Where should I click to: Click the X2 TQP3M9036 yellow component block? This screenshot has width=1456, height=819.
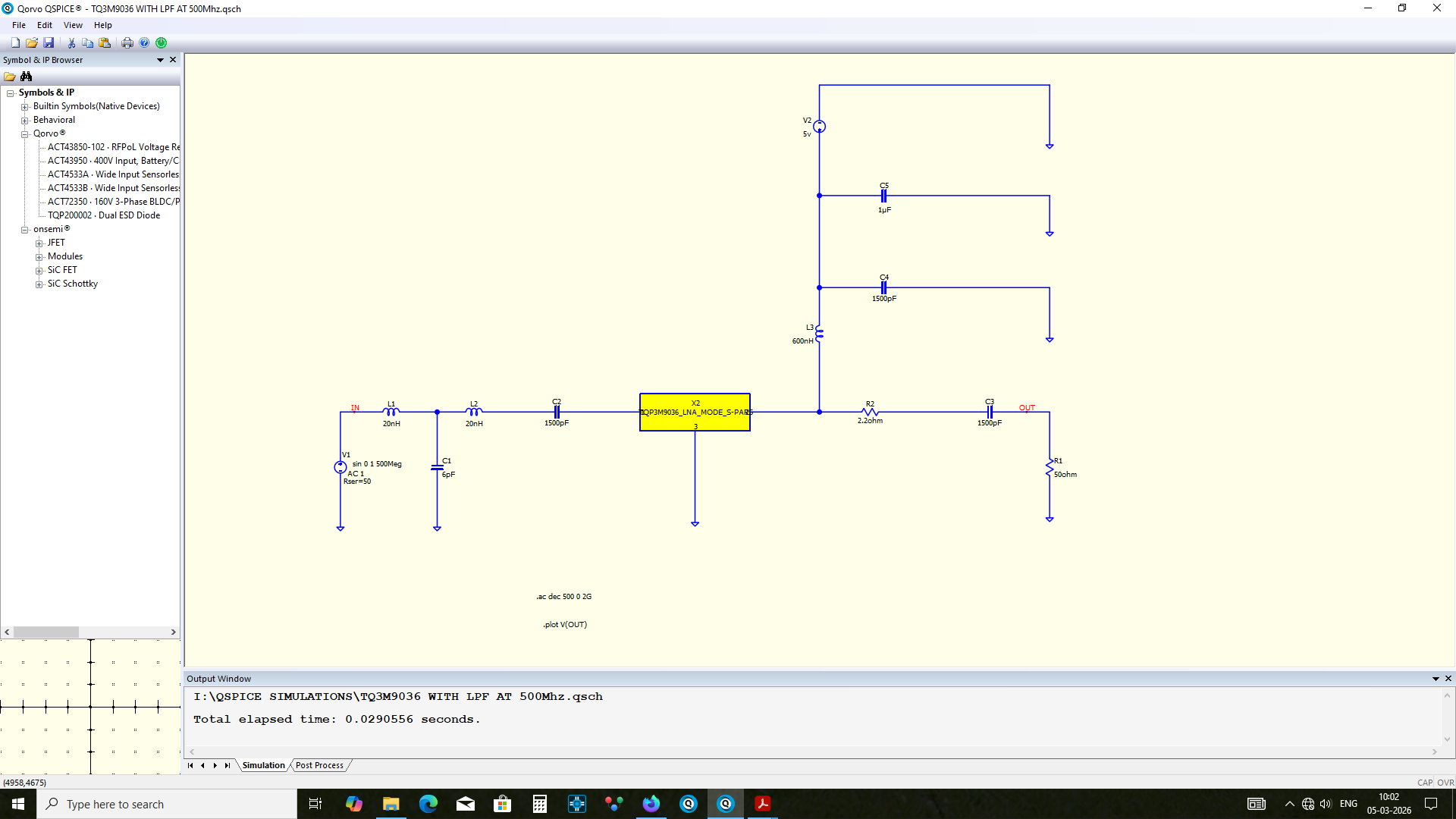point(695,413)
